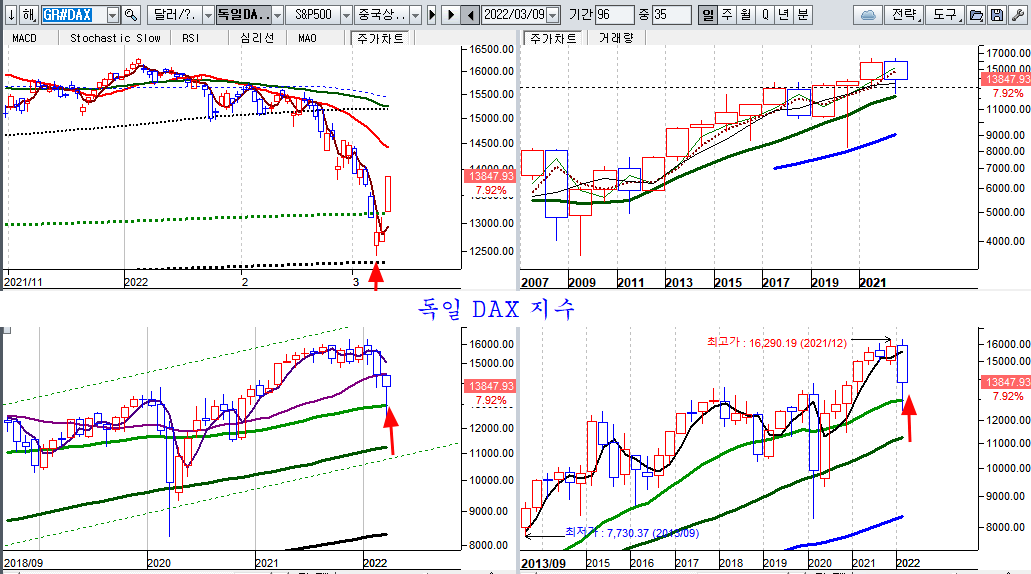Click the 전략 button
Viewport: 1031px width, 574px height.
click(903, 15)
